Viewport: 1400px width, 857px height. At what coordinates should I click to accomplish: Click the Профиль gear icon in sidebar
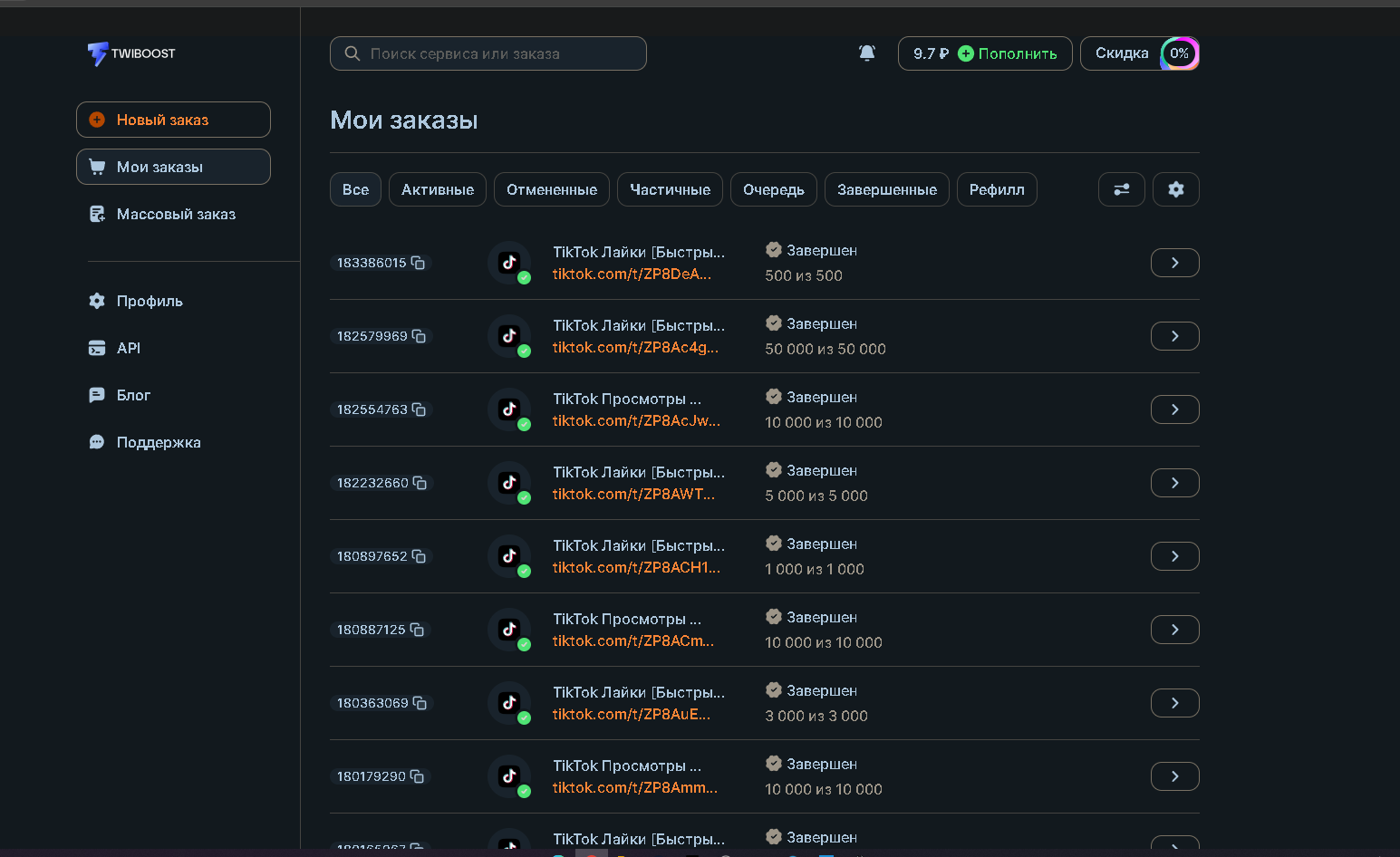coord(97,301)
